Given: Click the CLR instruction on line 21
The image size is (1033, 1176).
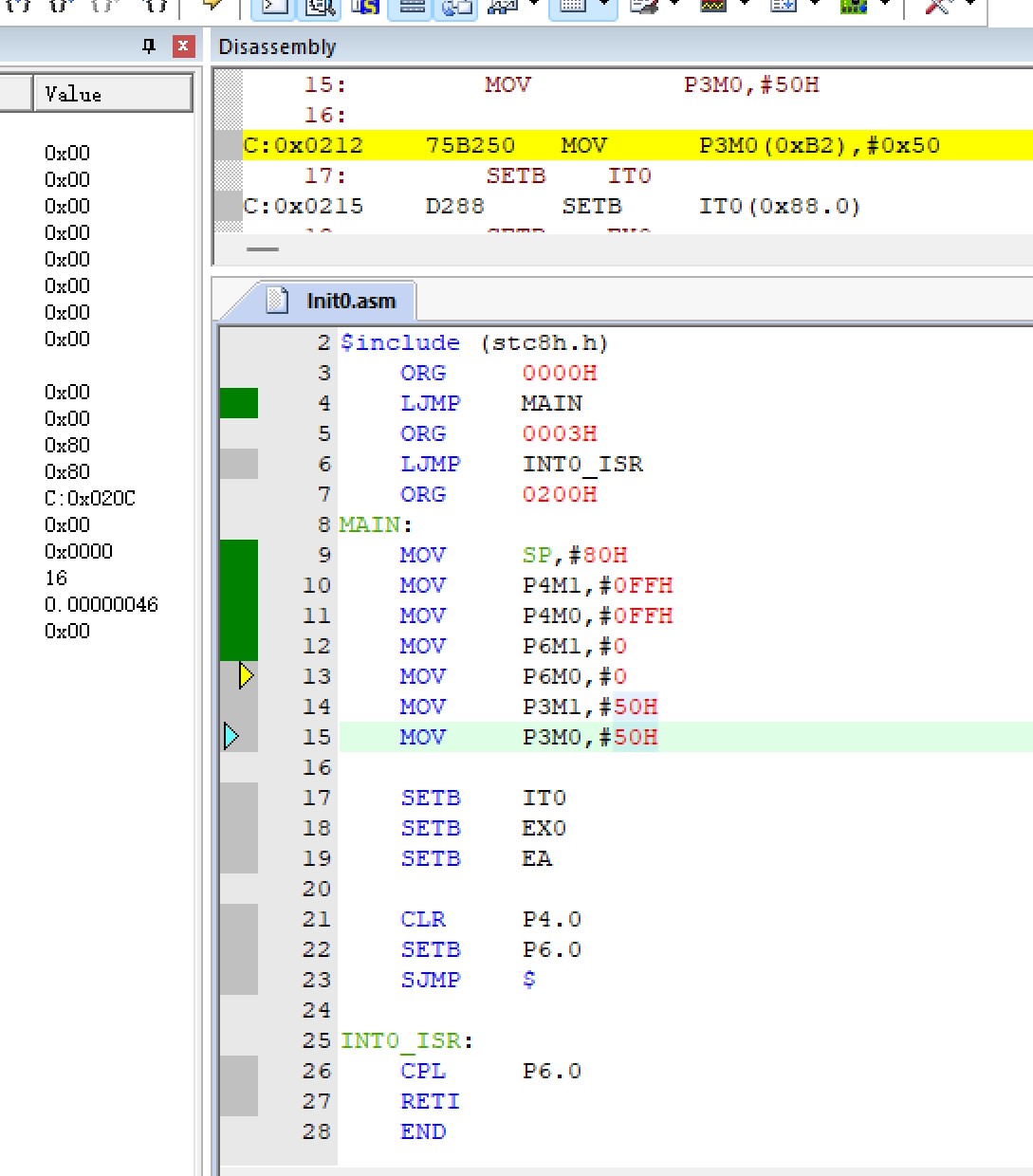Looking at the screenshot, I should coord(423,919).
